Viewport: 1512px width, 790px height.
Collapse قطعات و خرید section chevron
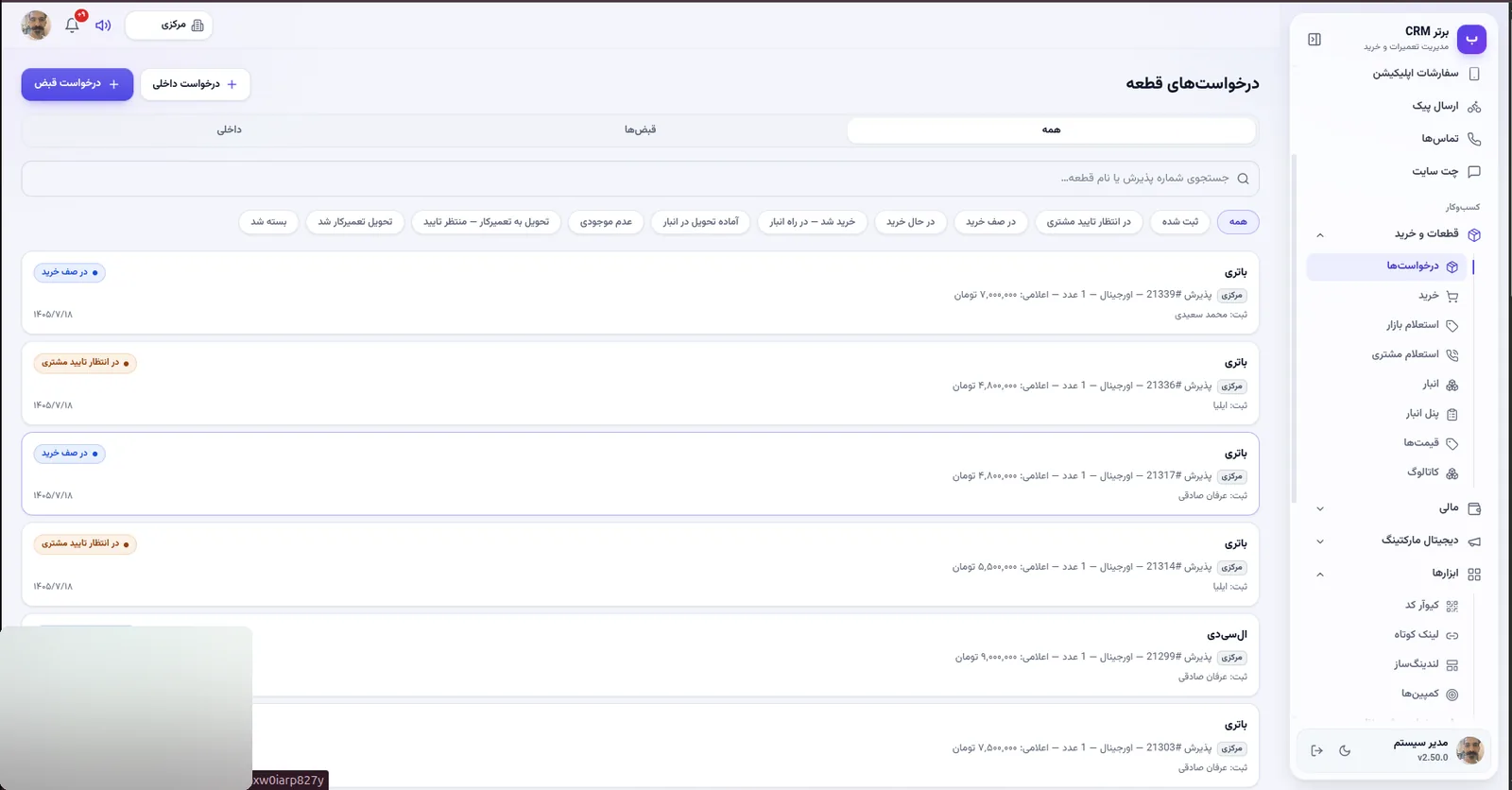(1320, 235)
